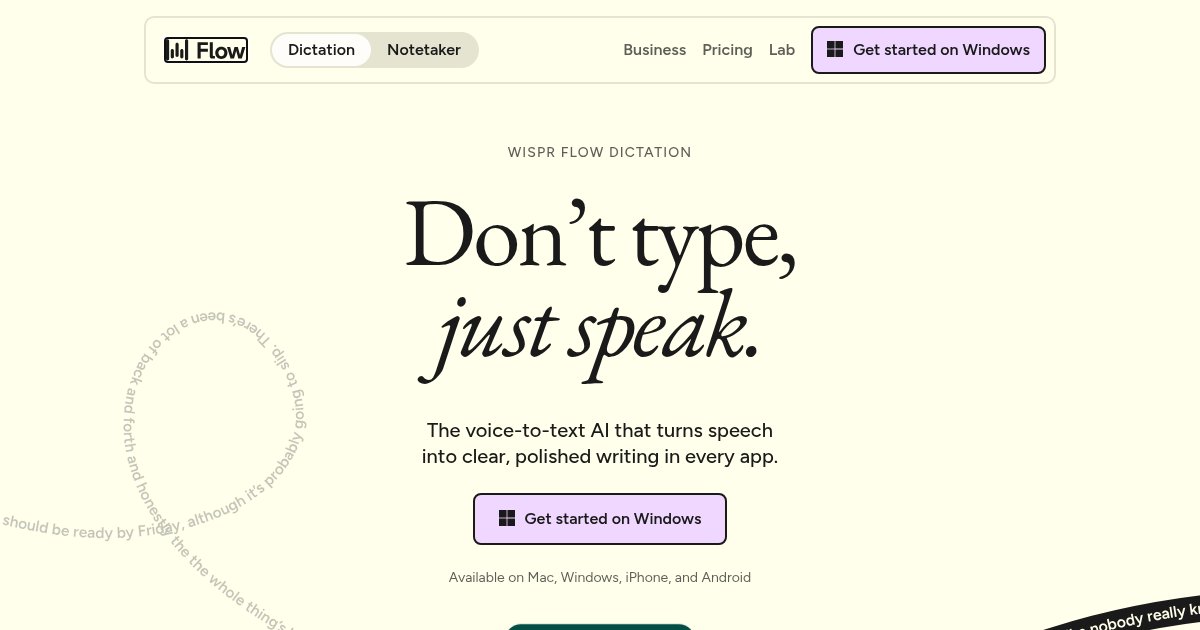1200x630 pixels.
Task: Select the Dictation tab
Action: click(321, 50)
